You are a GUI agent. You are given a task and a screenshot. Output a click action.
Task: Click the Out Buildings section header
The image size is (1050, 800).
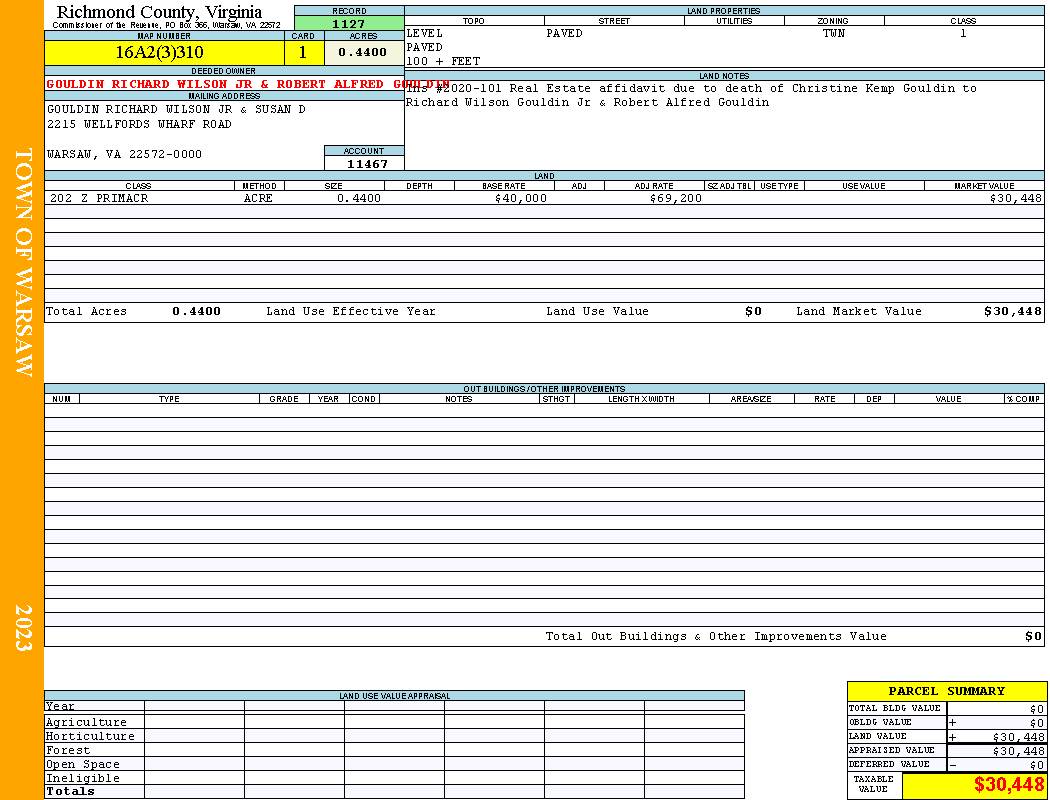pos(544,389)
